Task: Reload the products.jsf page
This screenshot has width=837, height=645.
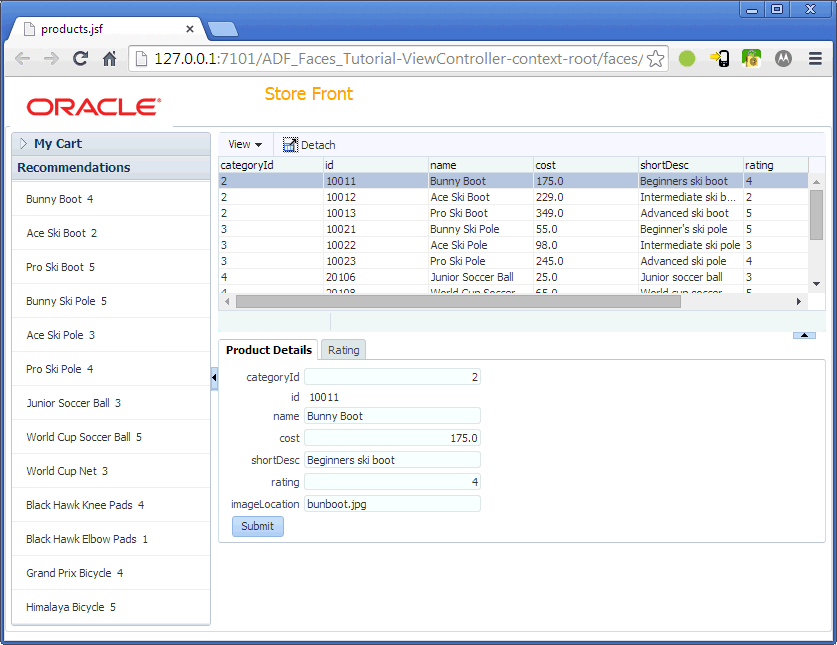Action: [81, 58]
